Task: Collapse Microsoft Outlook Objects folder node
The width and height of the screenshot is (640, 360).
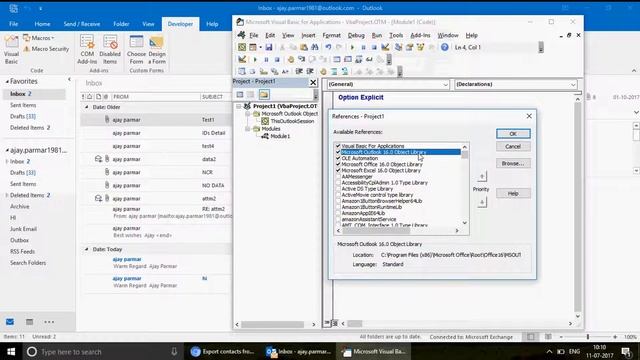Action: [248, 114]
